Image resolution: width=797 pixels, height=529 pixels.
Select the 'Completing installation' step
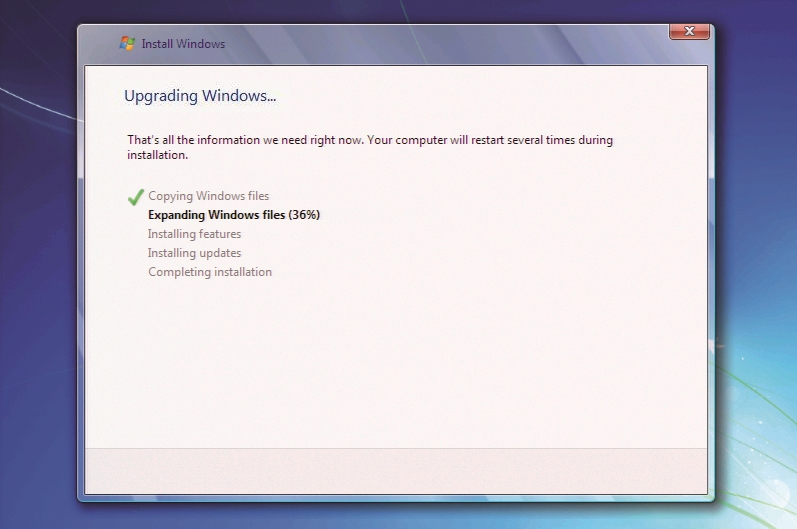[x=210, y=272]
